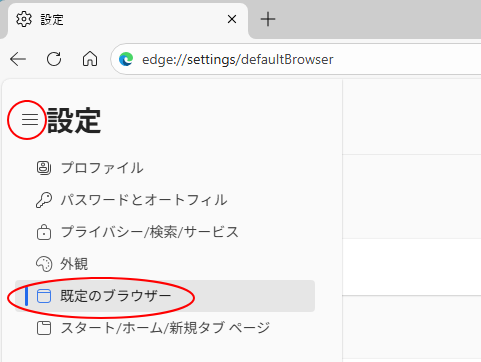Click the lock icon for privacy
Viewport: 481px width, 362px height.
click(44, 232)
